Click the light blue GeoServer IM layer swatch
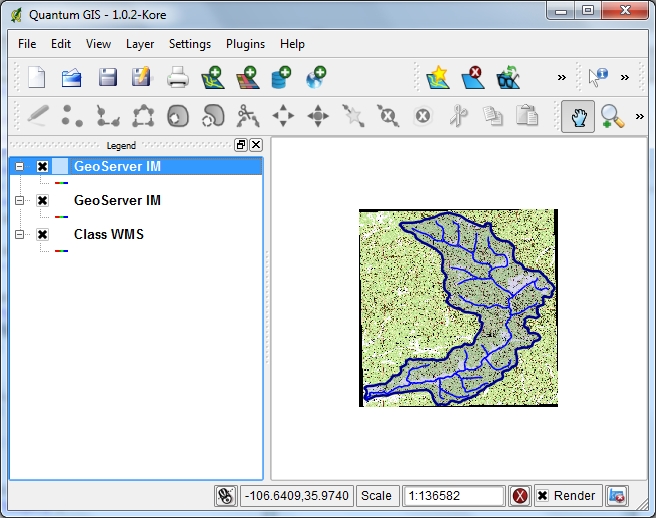This screenshot has width=656, height=518. [60, 167]
